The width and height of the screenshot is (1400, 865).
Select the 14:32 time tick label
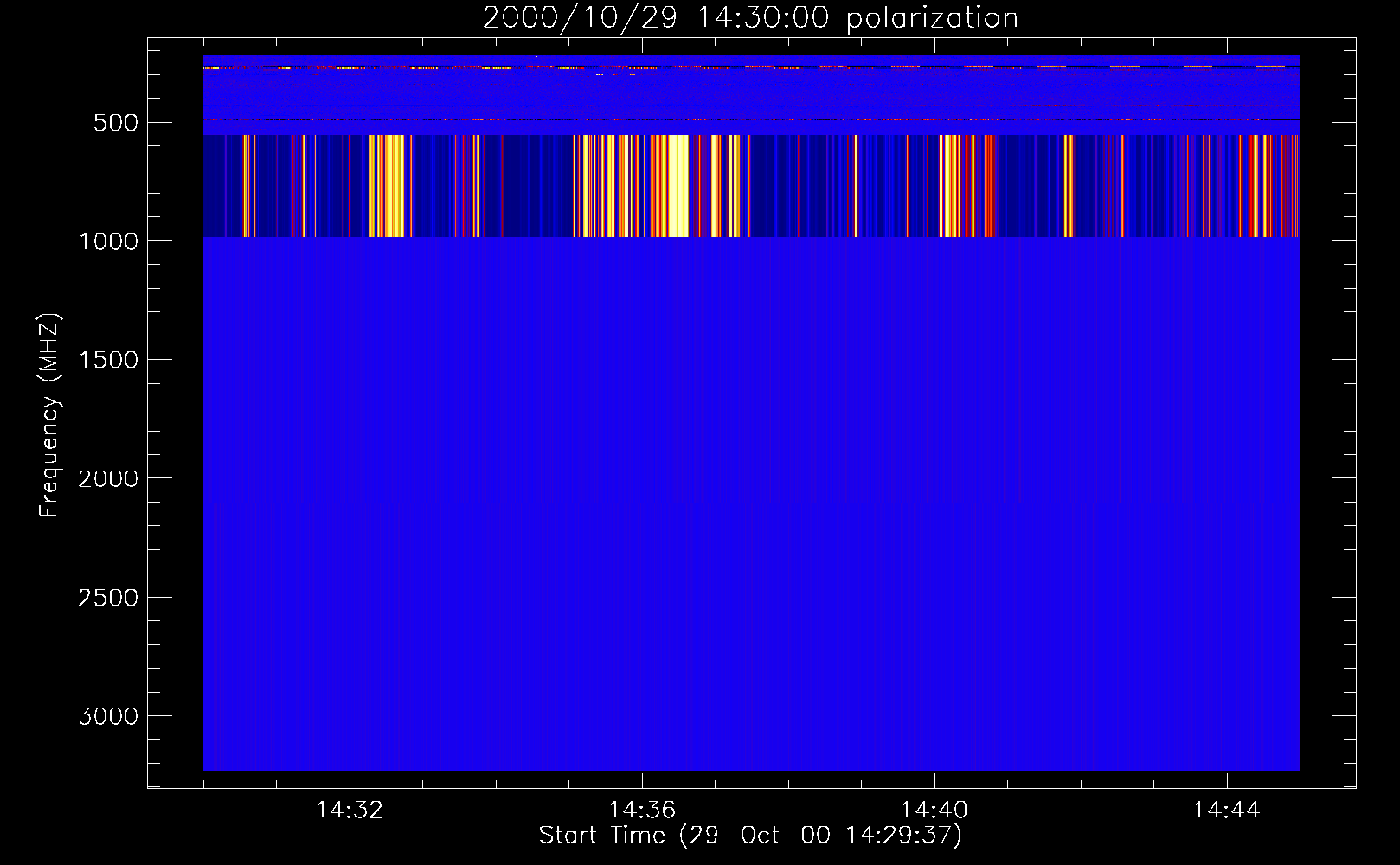[350, 811]
